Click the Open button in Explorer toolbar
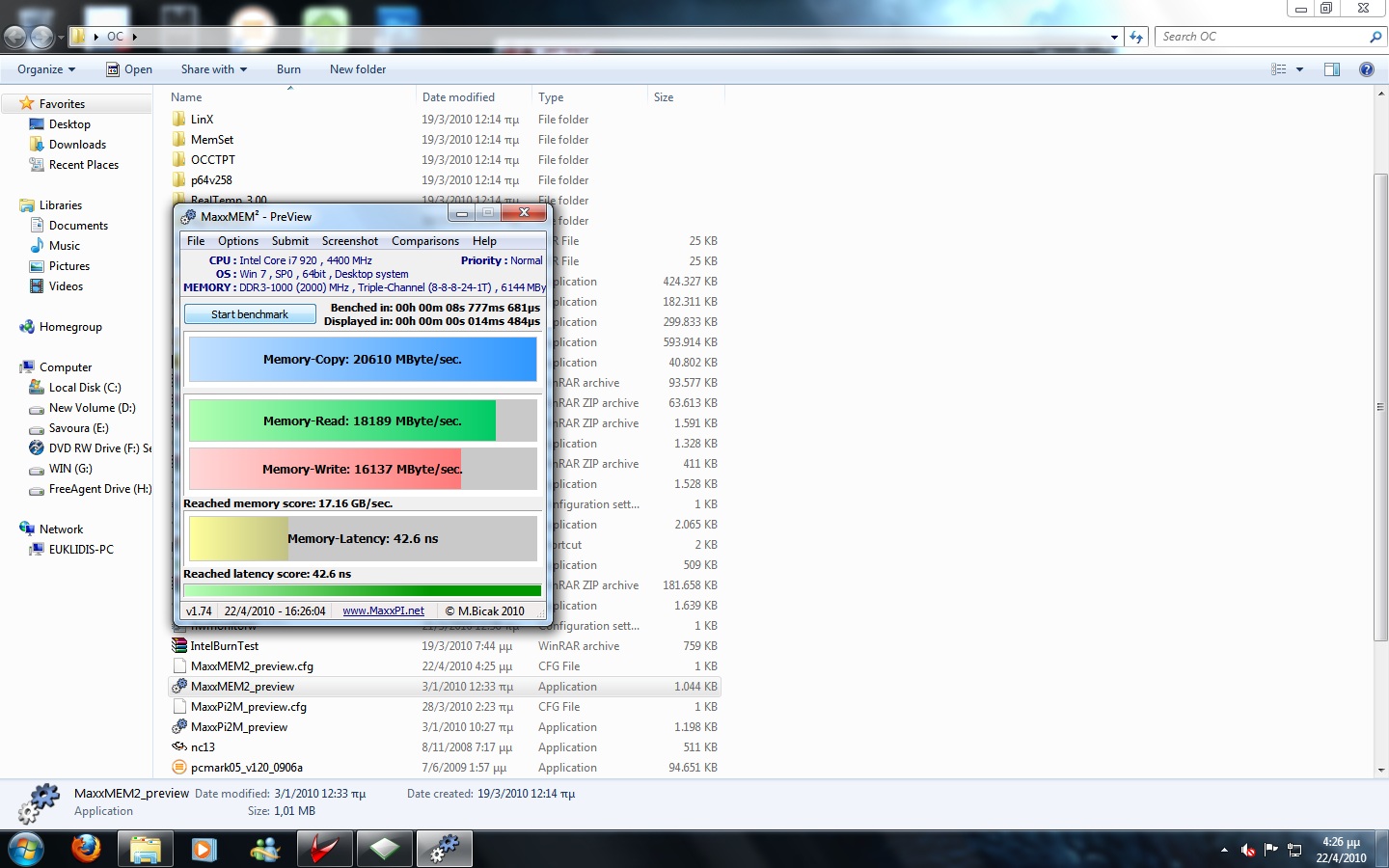This screenshot has height=868, width=1389. tap(129, 69)
